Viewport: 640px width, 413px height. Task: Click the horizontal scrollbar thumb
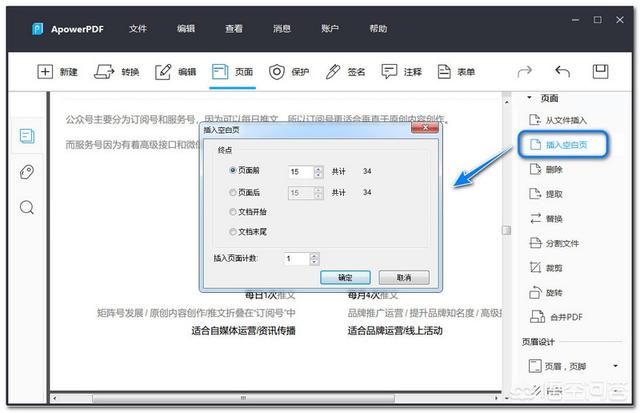pos(243,398)
